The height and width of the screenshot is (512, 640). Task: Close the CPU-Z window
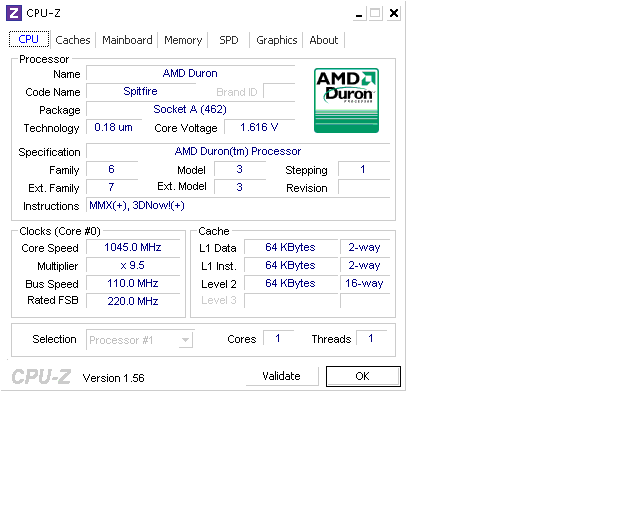394,13
